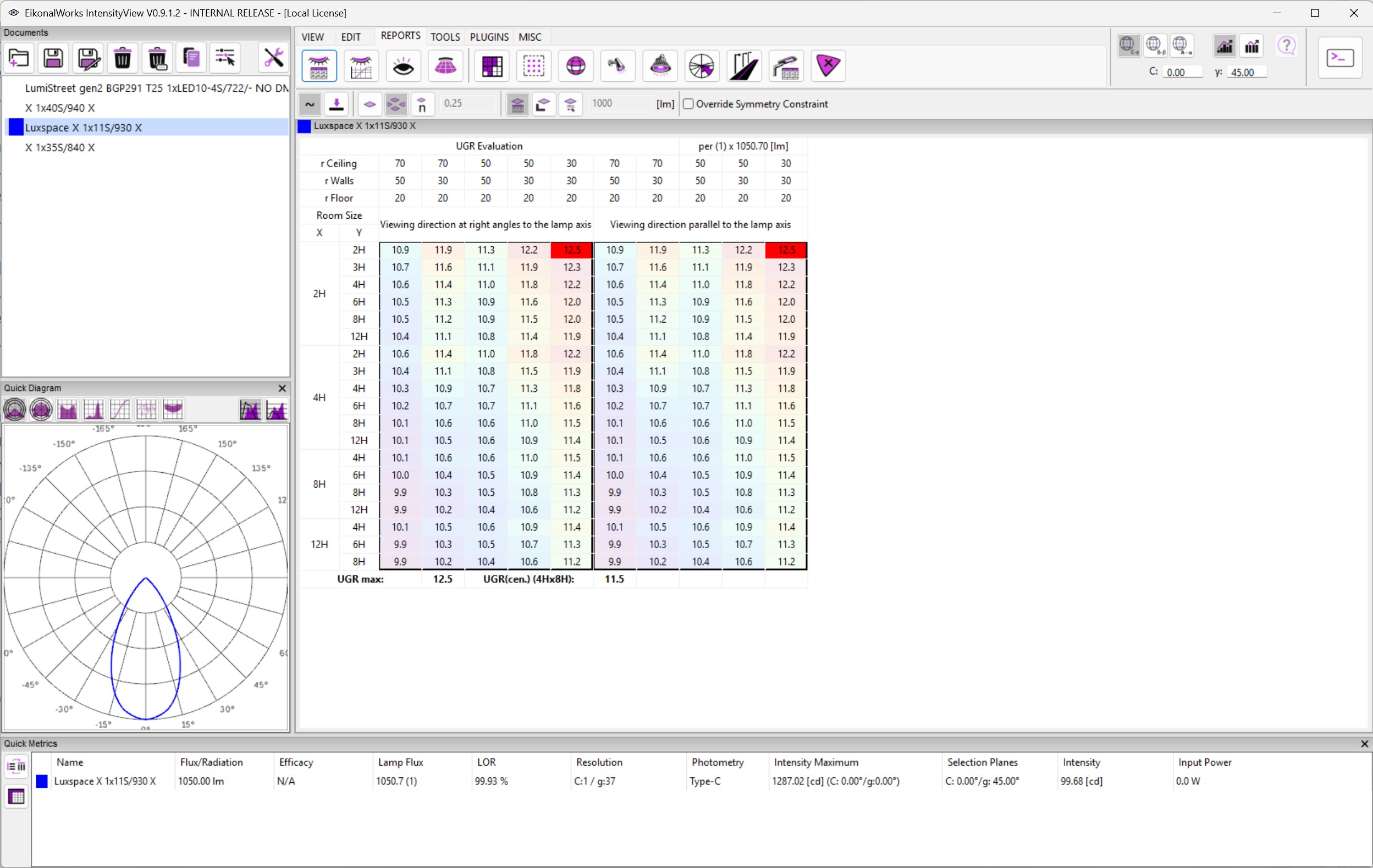Click the trash icon with label badge
This screenshot has height=868, width=1373.
pyautogui.click(x=157, y=58)
